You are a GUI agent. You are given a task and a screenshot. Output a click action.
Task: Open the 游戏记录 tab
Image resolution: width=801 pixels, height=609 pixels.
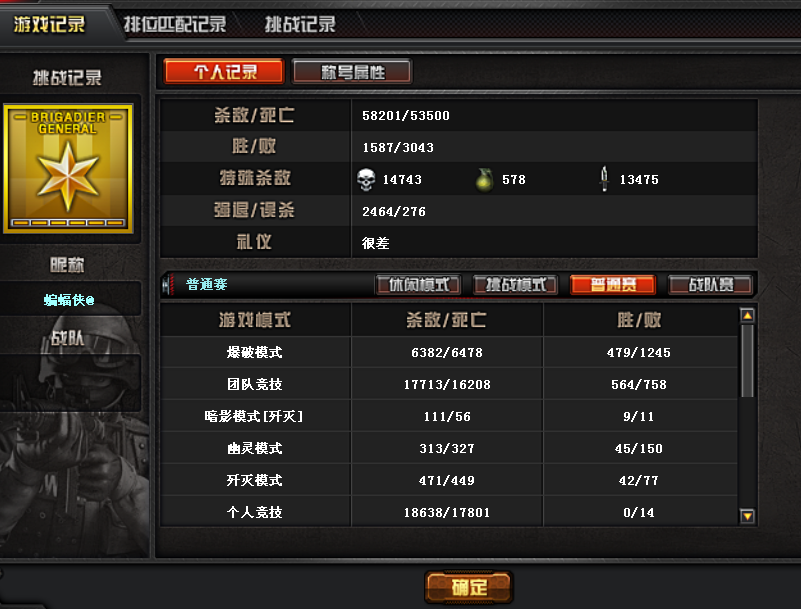50,24
